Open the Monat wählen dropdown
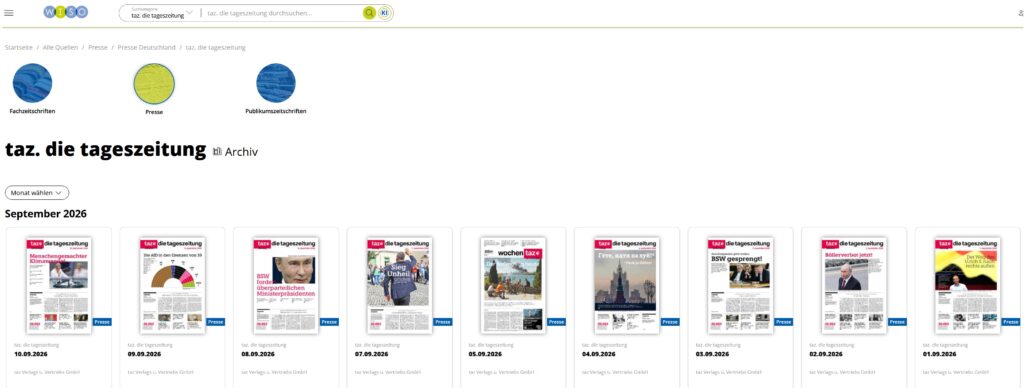 (x=37, y=193)
